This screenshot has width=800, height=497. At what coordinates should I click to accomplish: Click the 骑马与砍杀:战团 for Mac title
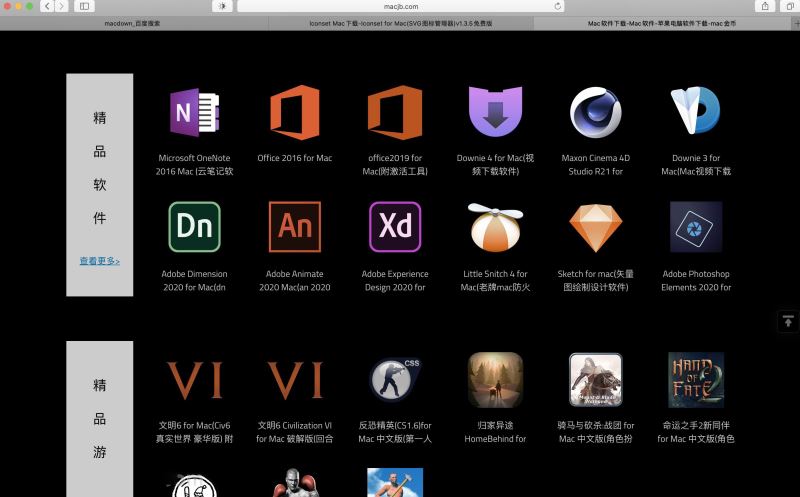click(595, 432)
